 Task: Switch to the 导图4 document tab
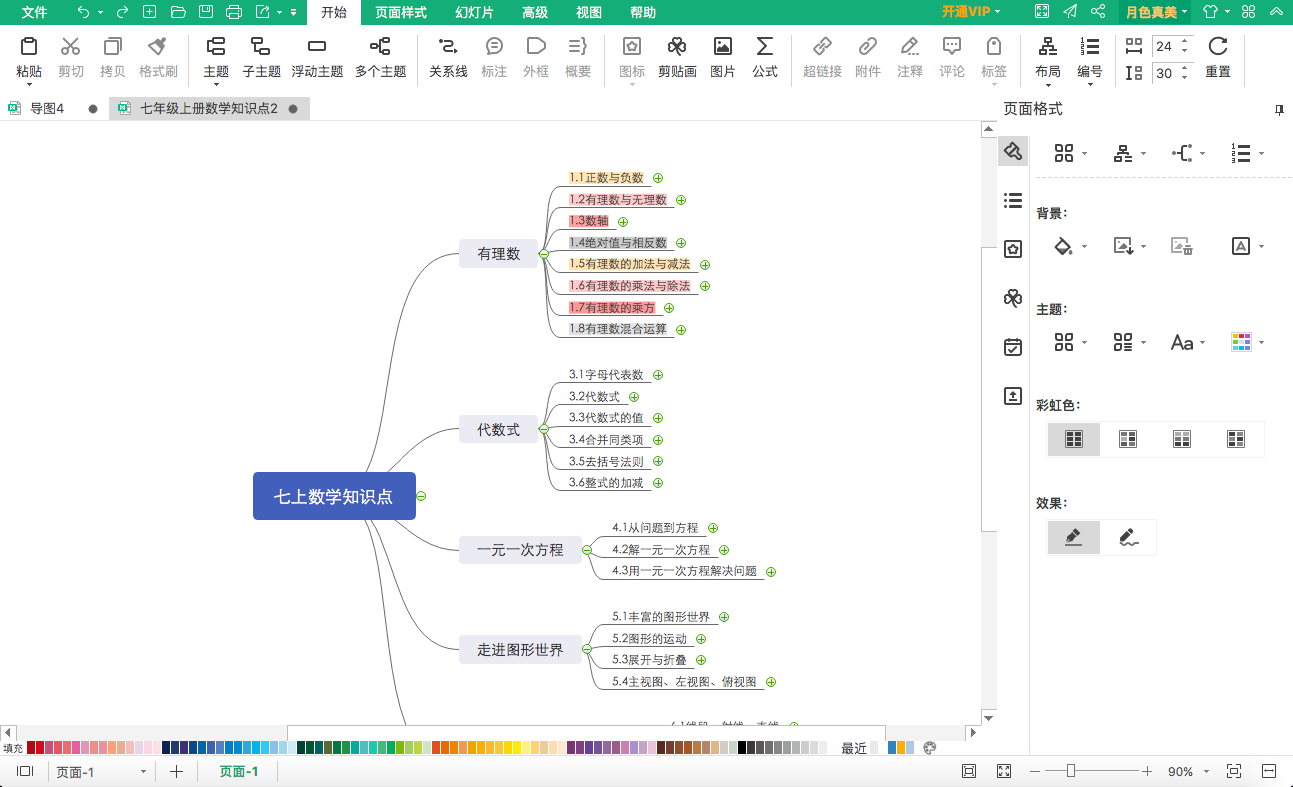[x=46, y=108]
